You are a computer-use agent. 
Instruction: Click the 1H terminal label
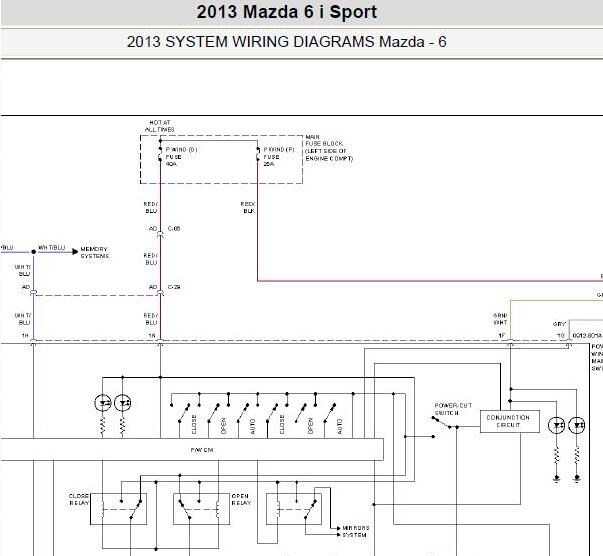[x=25, y=336]
